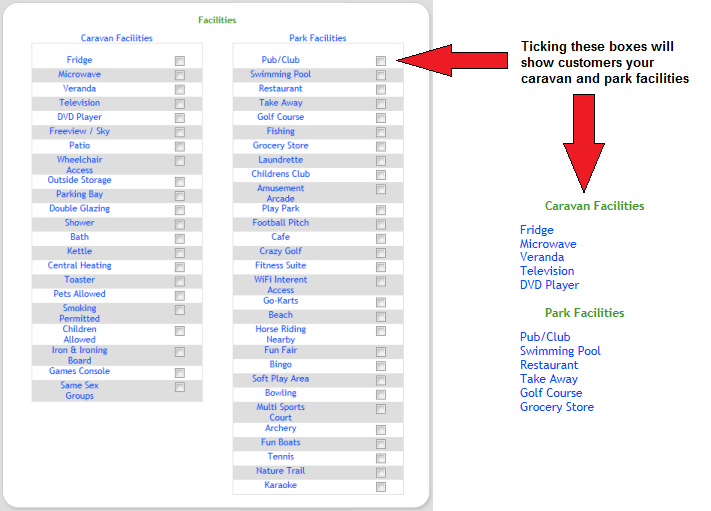
Task: Enable the Take Away checkbox
Action: tap(381, 103)
